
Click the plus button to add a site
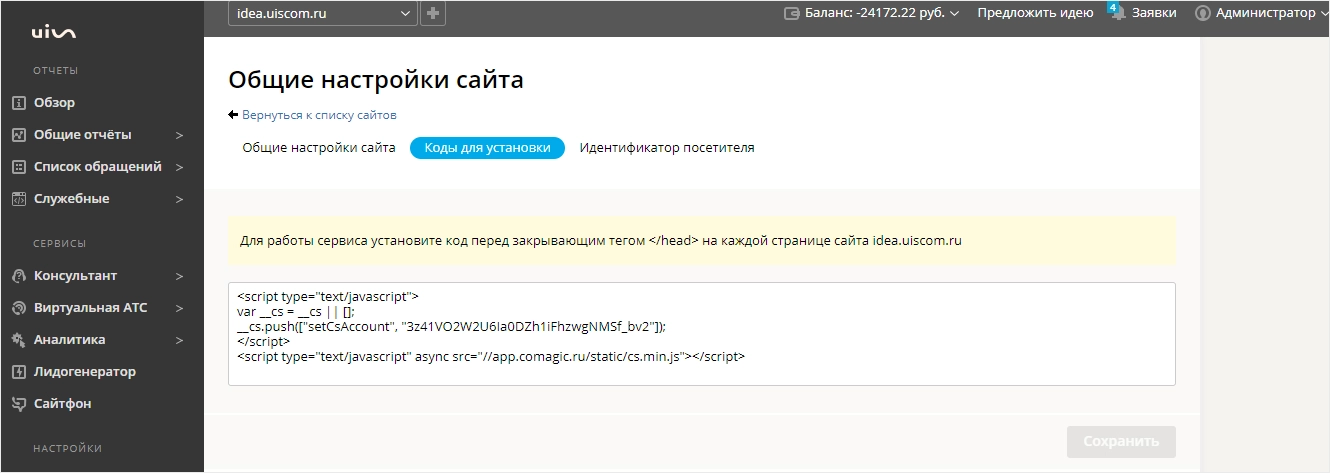tap(433, 13)
